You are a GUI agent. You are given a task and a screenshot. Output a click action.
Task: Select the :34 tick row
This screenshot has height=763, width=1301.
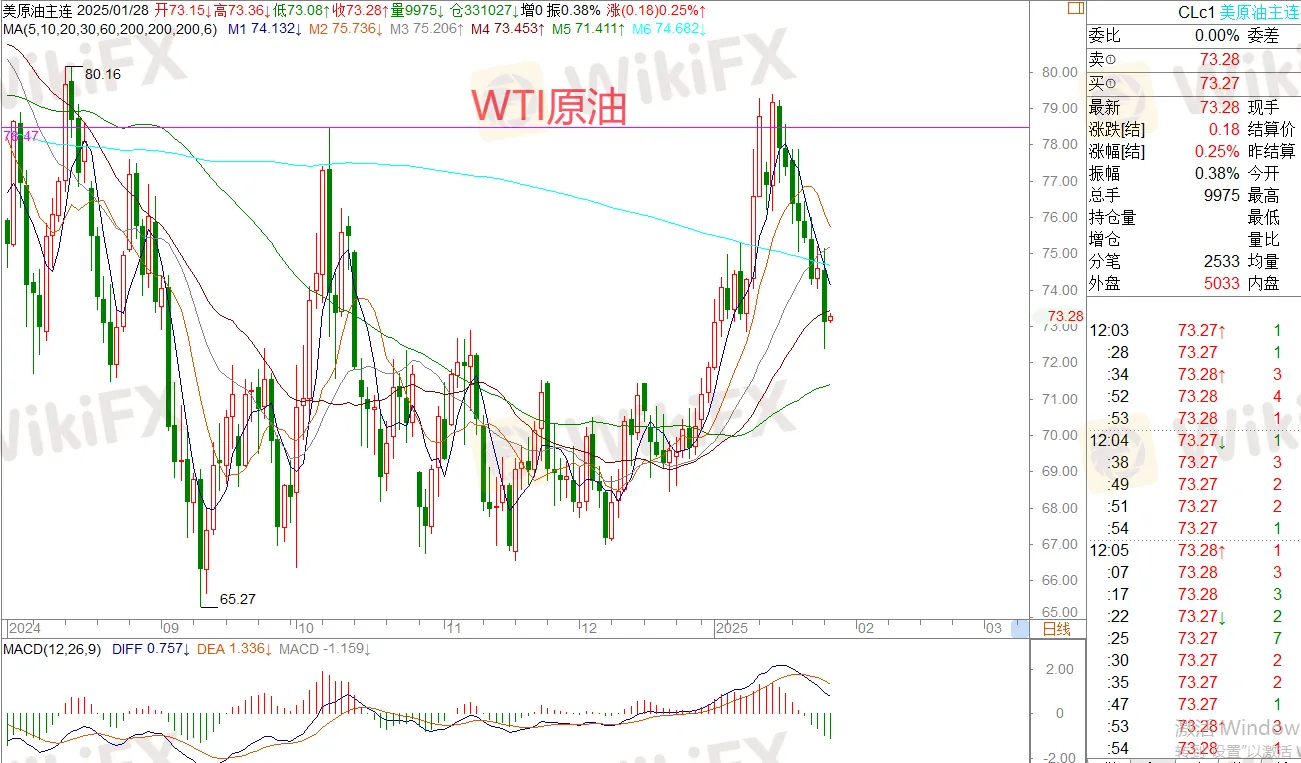tap(1193, 374)
